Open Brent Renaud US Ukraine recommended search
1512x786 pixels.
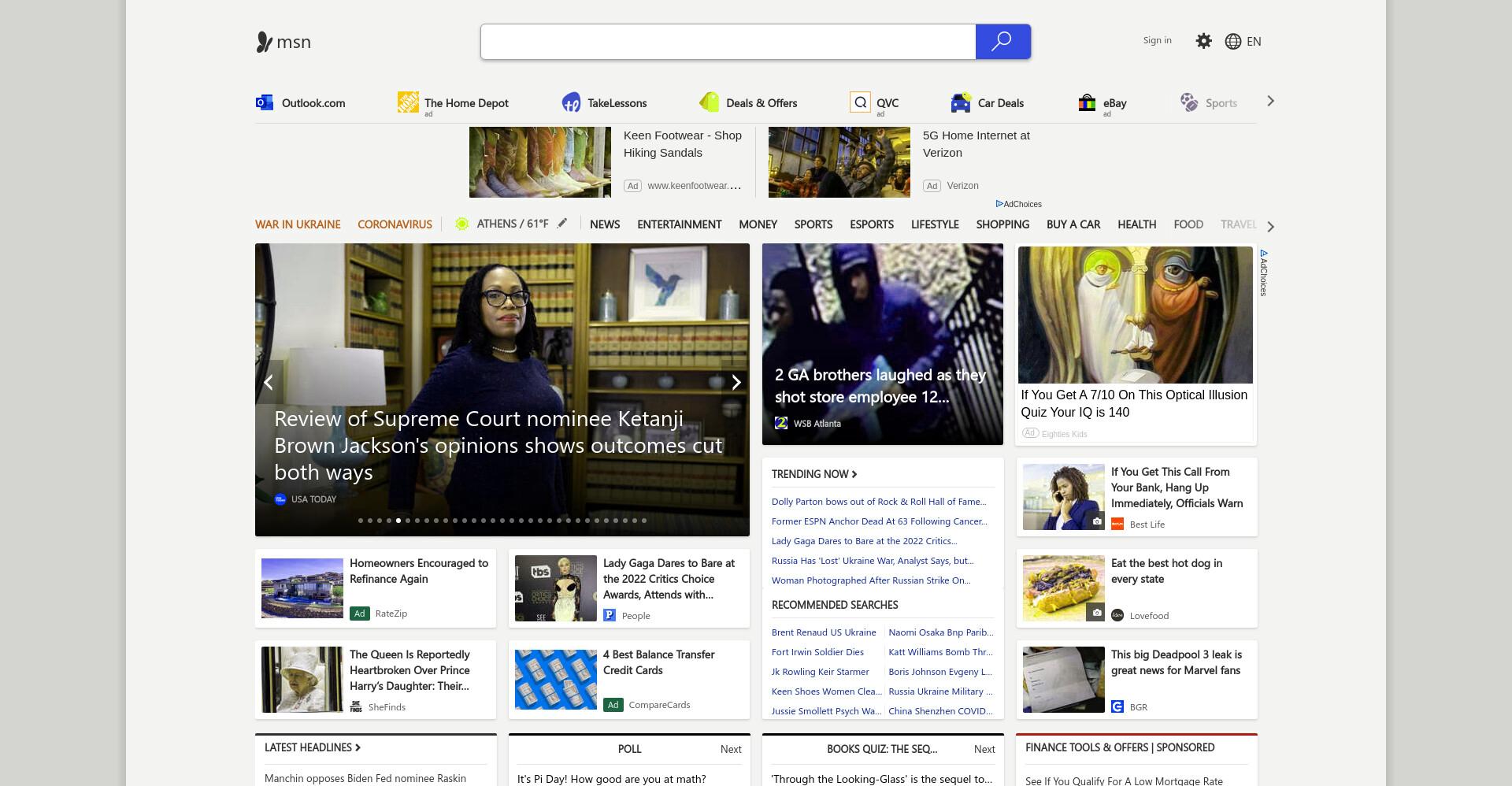(824, 632)
